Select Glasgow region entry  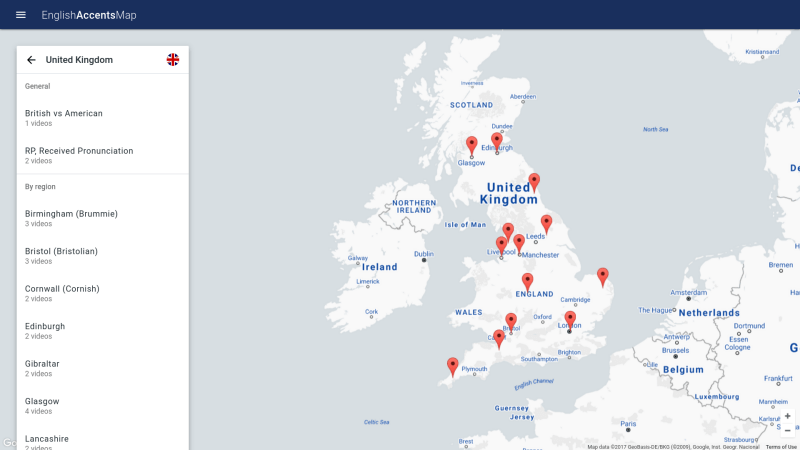103,406
